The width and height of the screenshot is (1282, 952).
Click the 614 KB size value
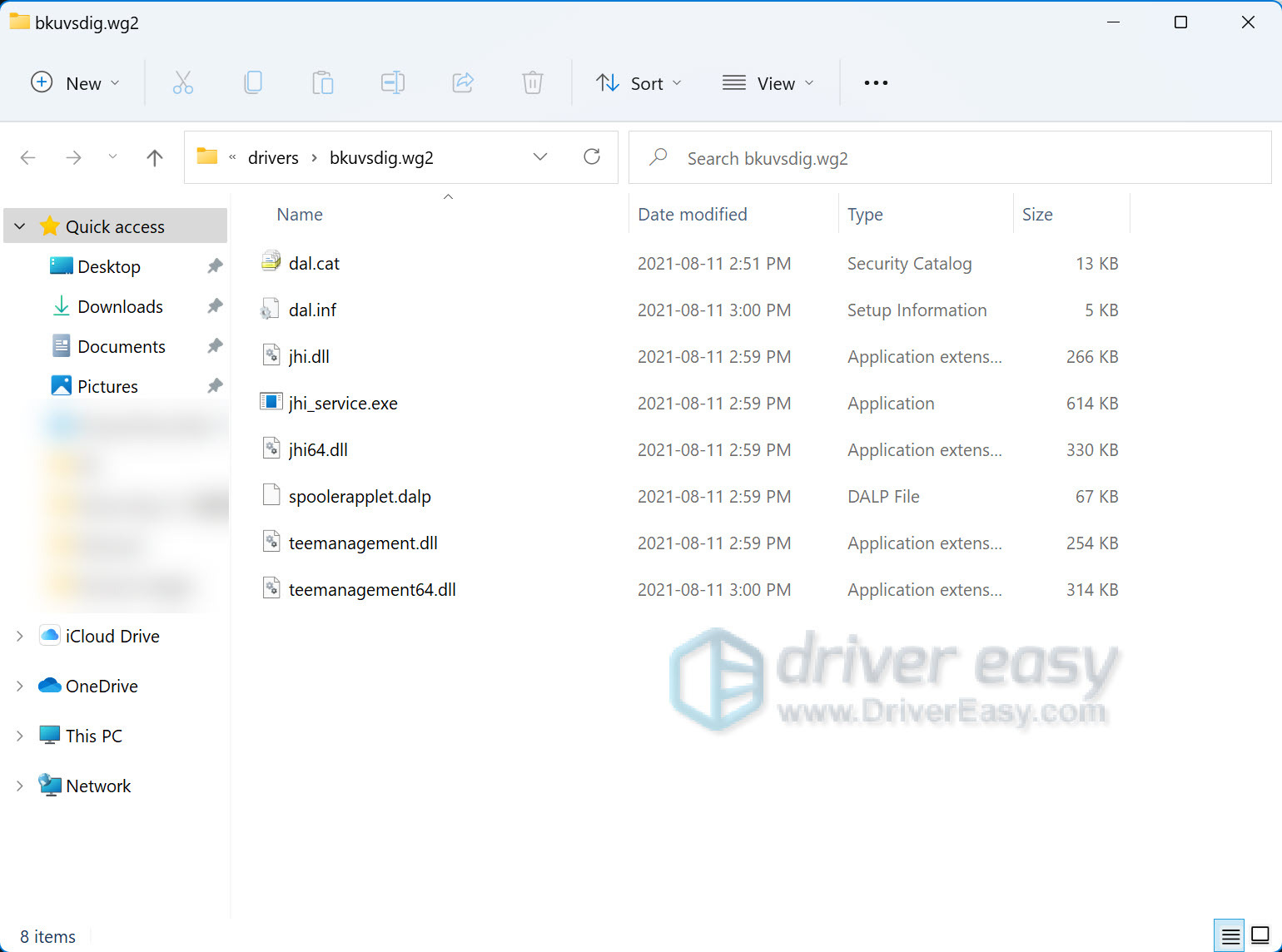pyautogui.click(x=1092, y=403)
